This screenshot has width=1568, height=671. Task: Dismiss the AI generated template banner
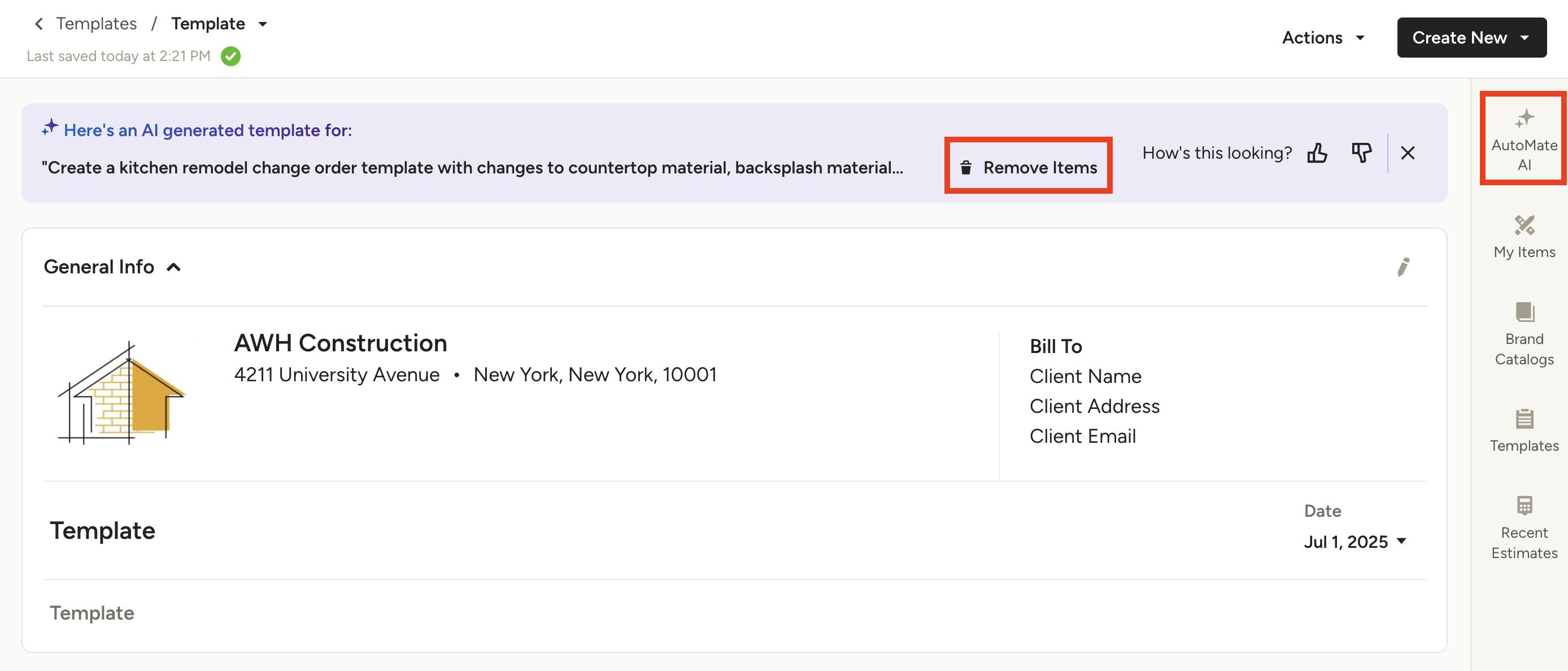tap(1408, 153)
